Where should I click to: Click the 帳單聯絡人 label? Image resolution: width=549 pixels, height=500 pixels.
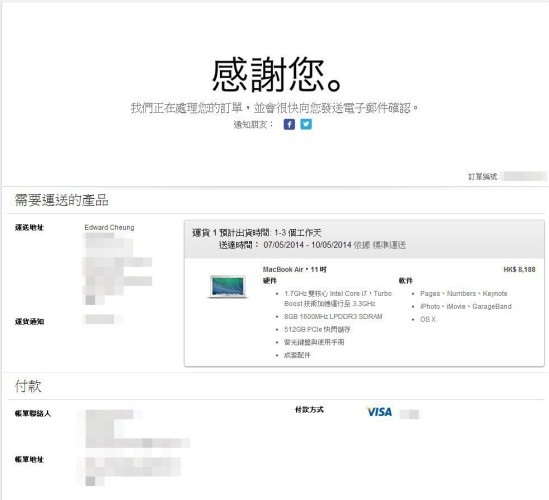(x=33, y=414)
